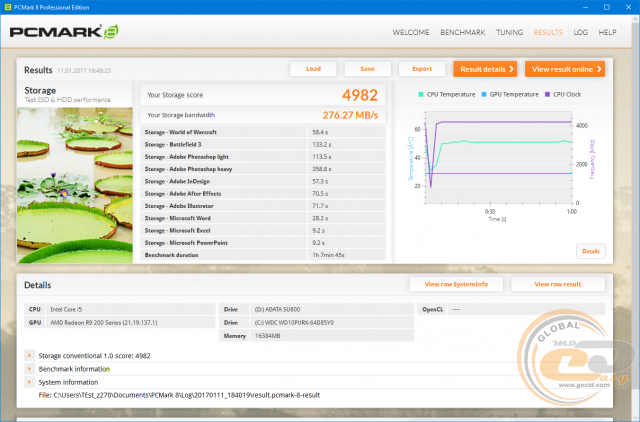The image size is (640, 422).
Task: Switch to the RESULTS tab
Action: [548, 32]
